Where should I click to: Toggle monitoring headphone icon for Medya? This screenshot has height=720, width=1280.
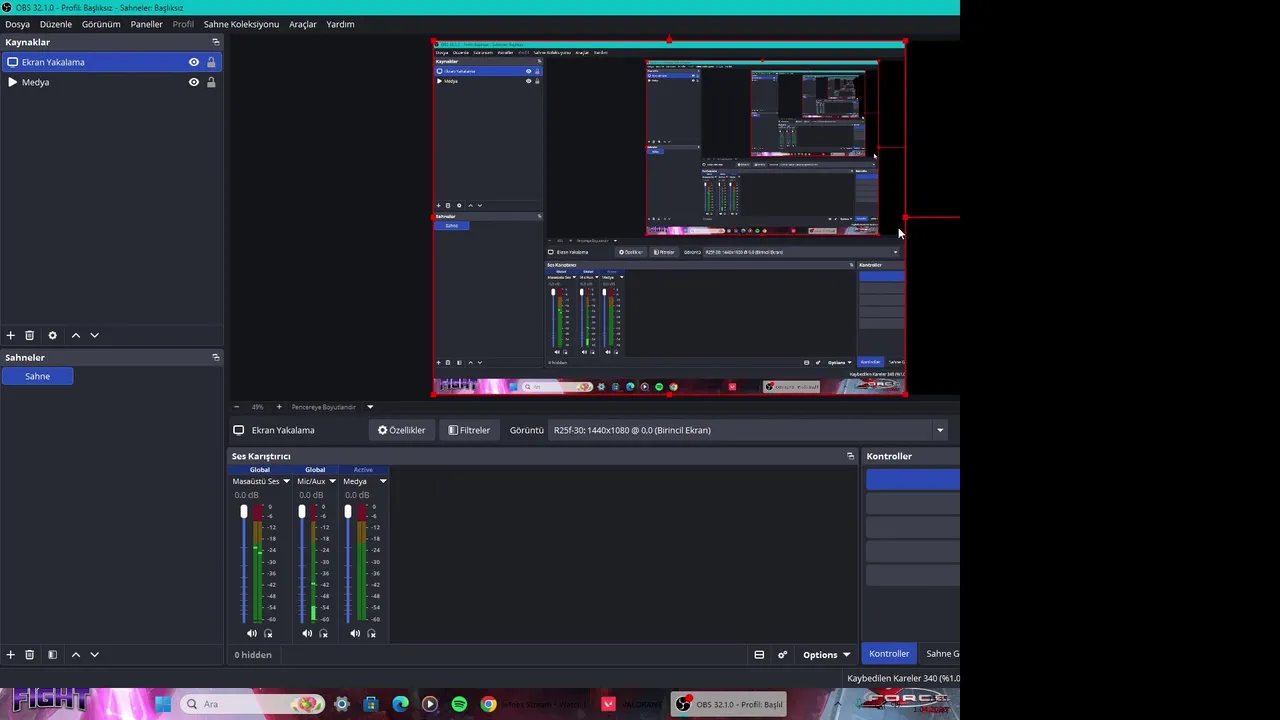[x=372, y=633]
